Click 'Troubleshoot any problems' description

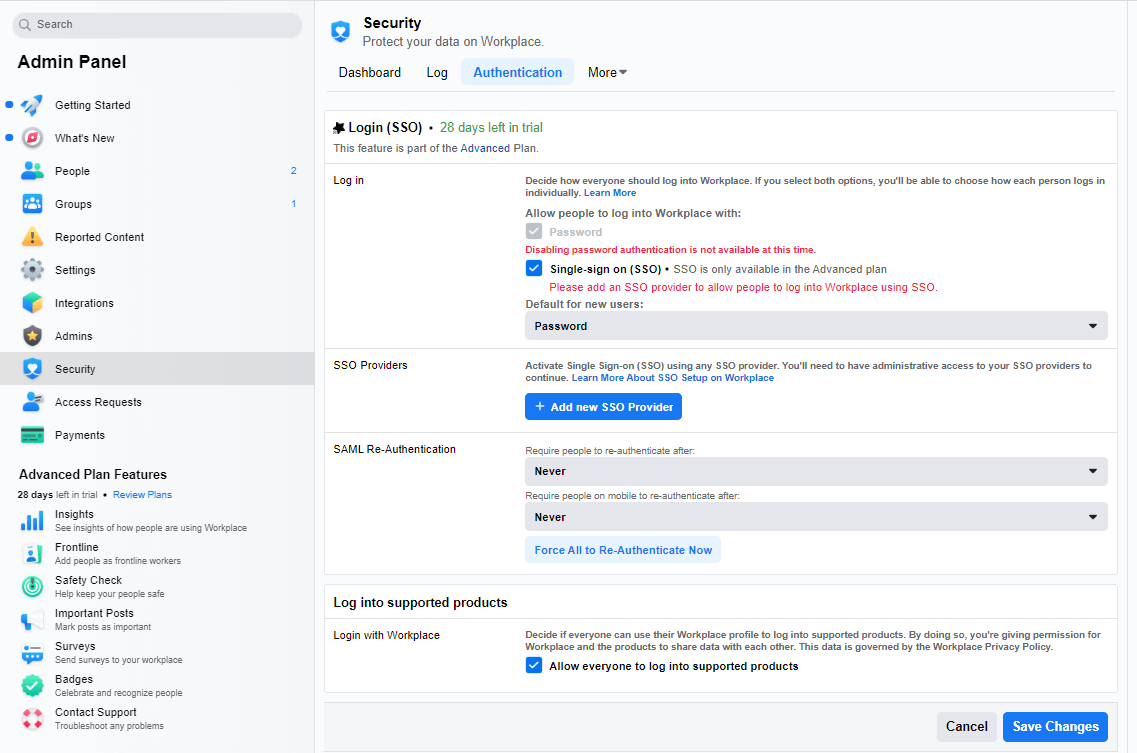(x=109, y=726)
